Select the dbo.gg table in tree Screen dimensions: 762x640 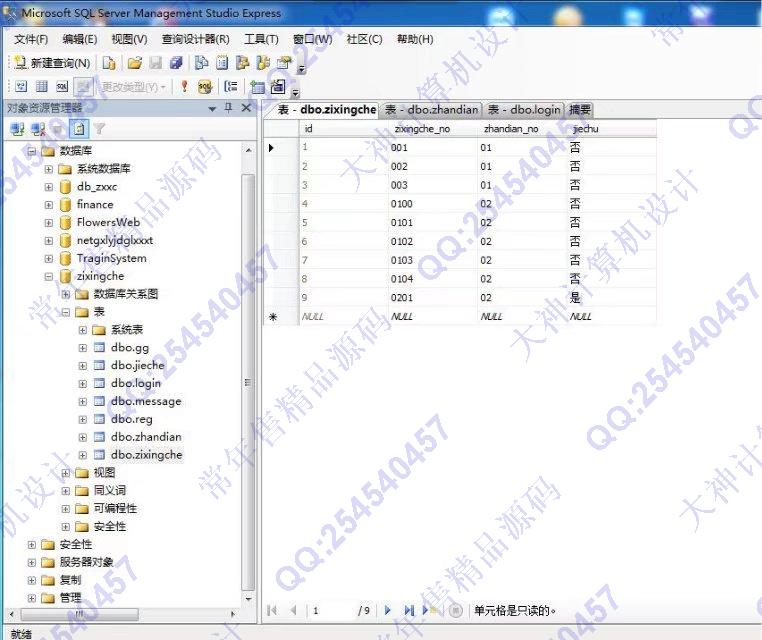pyautogui.click(x=130, y=348)
